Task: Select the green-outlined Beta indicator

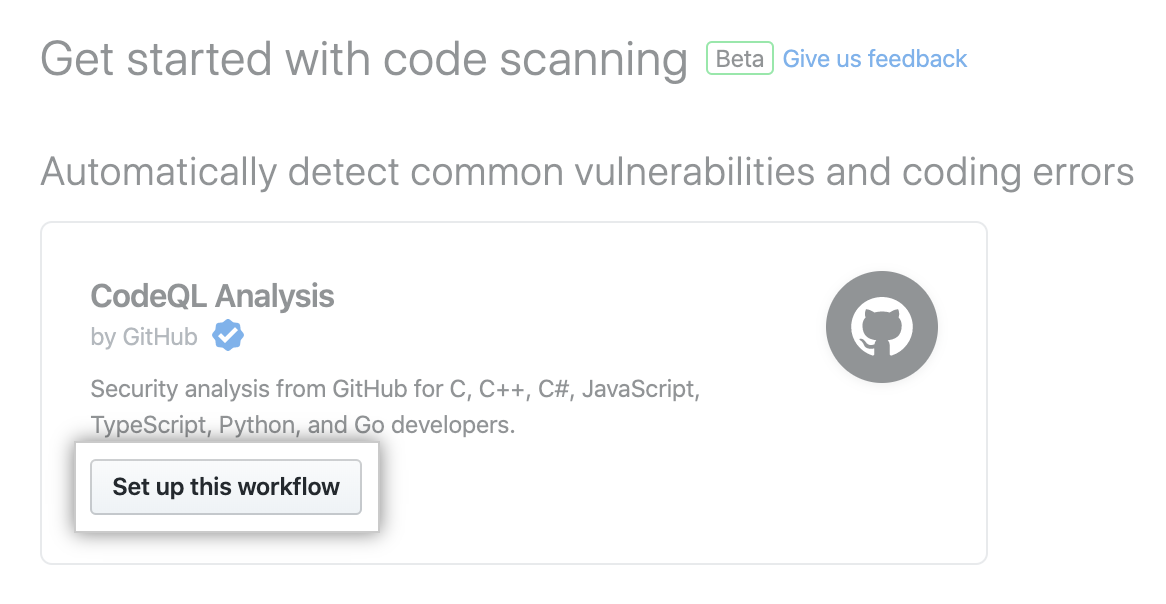Action: coord(739,59)
